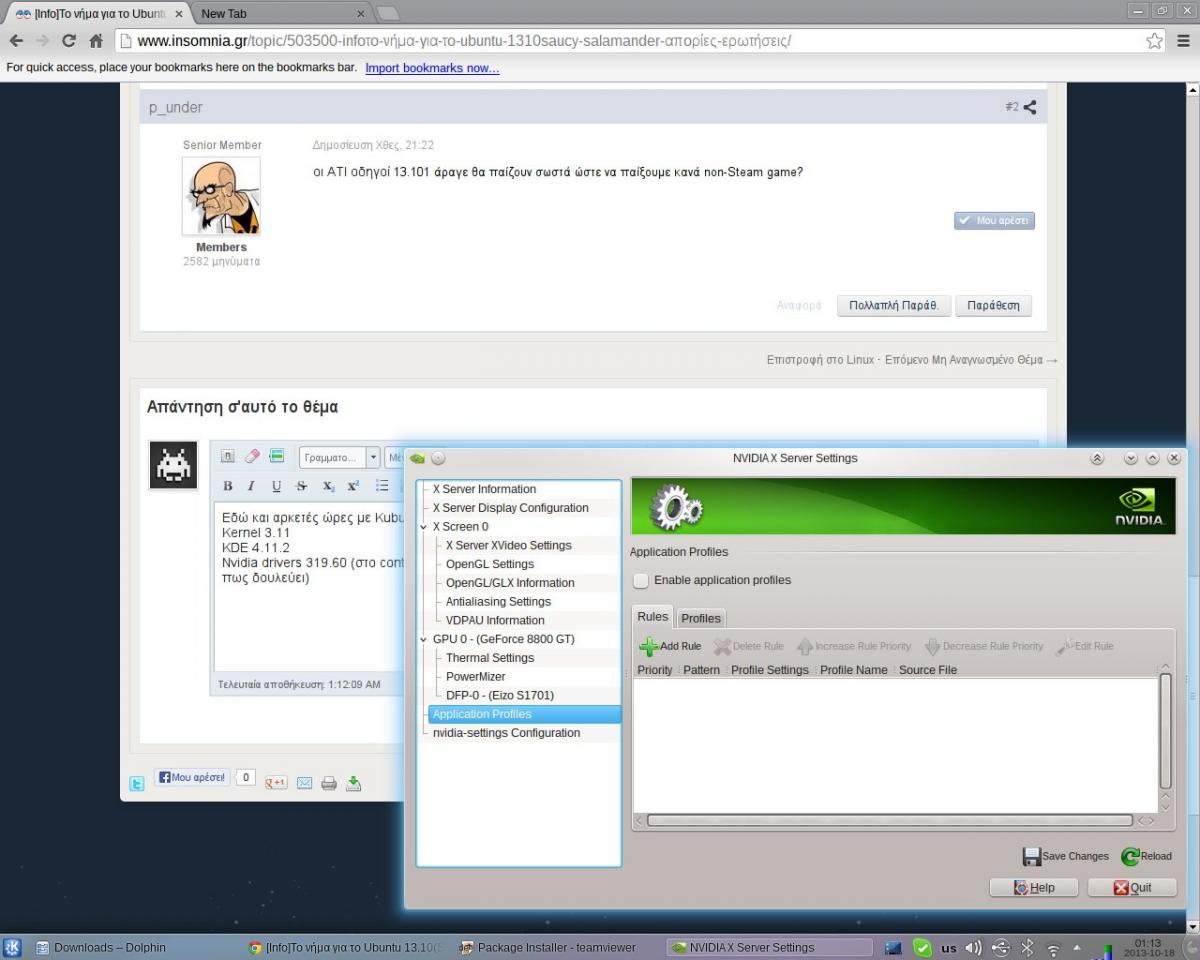Click the Παράθεση quote button
This screenshot has width=1200, height=960.
click(x=993, y=305)
